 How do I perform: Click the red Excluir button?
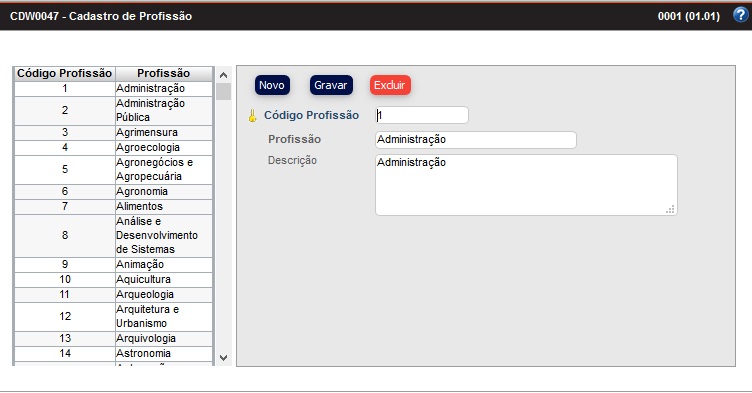point(390,85)
